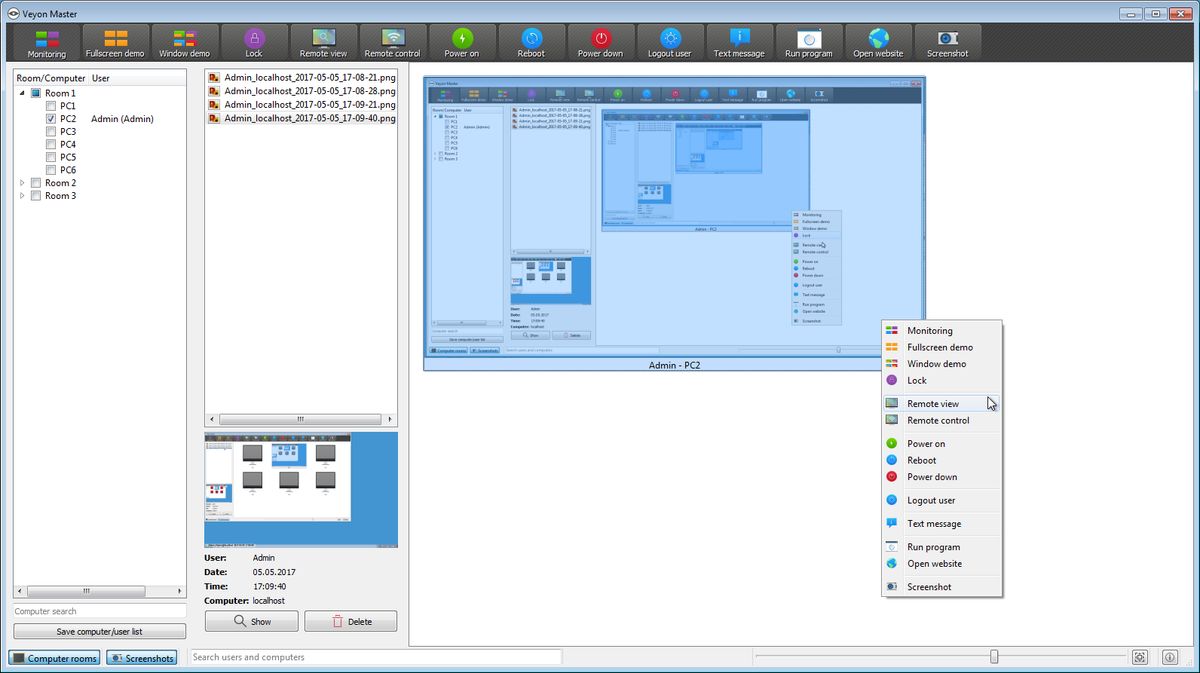This screenshot has height=673, width=1200.
Task: Open the Run program toolbar icon
Action: point(808,42)
